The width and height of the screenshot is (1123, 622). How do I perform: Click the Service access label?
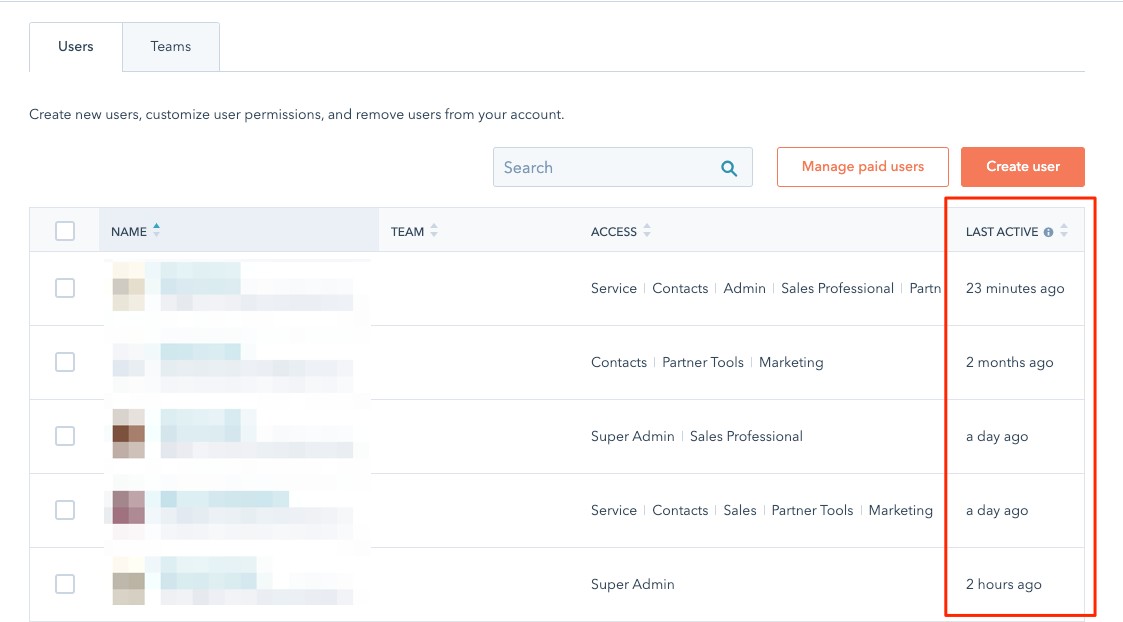pyautogui.click(x=614, y=288)
